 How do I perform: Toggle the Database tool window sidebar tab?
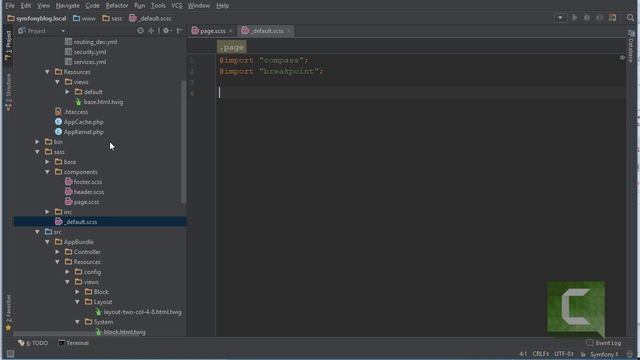coord(631,46)
